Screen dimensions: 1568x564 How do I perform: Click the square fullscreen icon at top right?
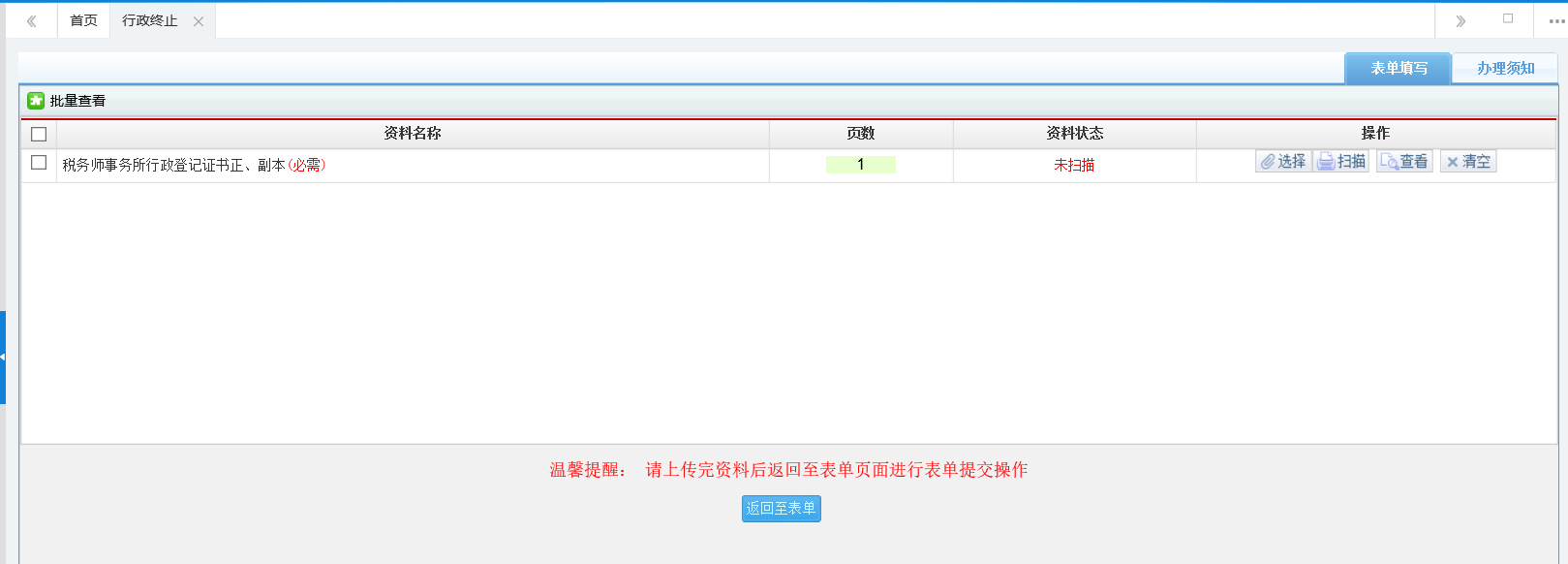1508,18
